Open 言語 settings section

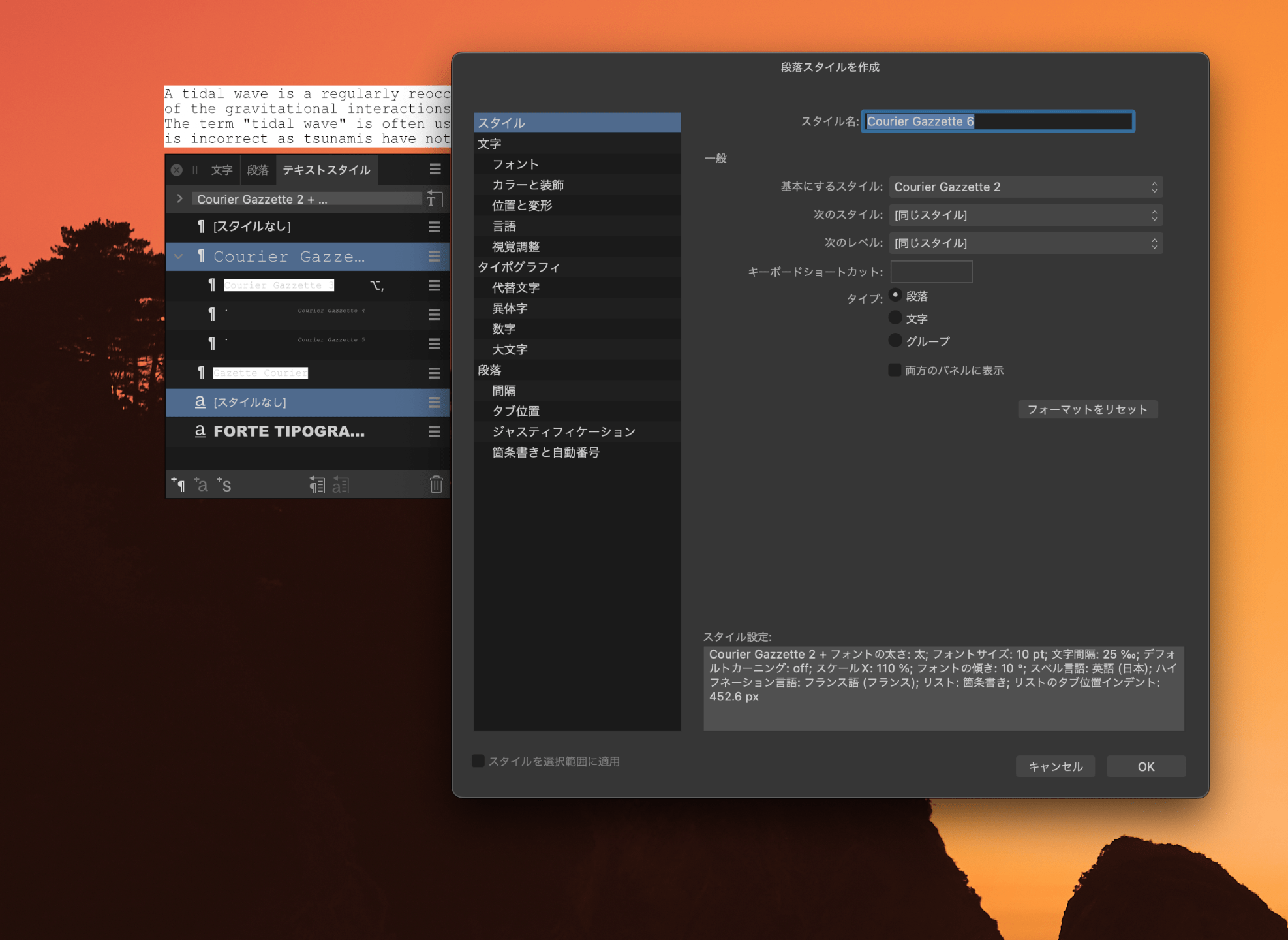point(577,226)
